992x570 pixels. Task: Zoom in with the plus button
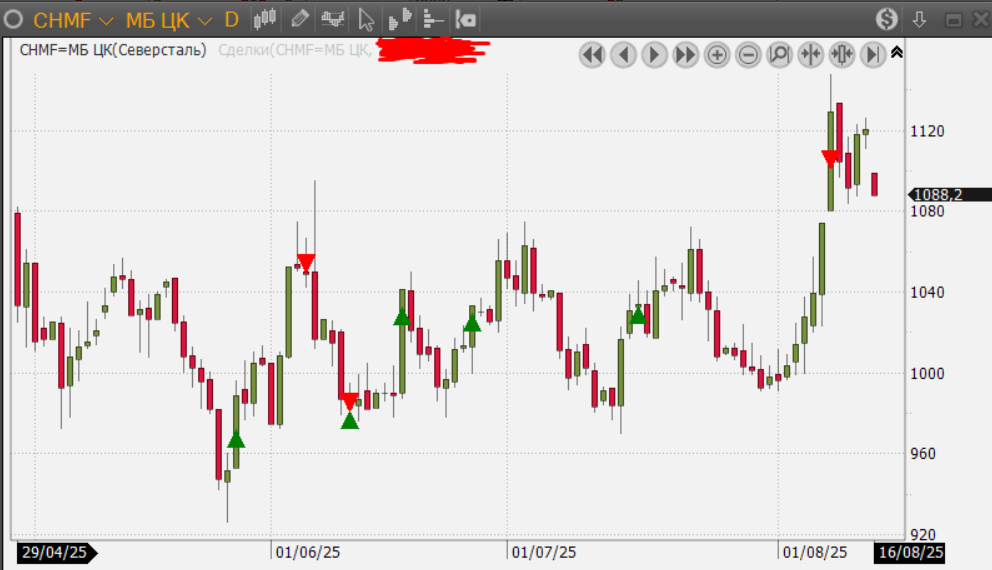[717, 55]
